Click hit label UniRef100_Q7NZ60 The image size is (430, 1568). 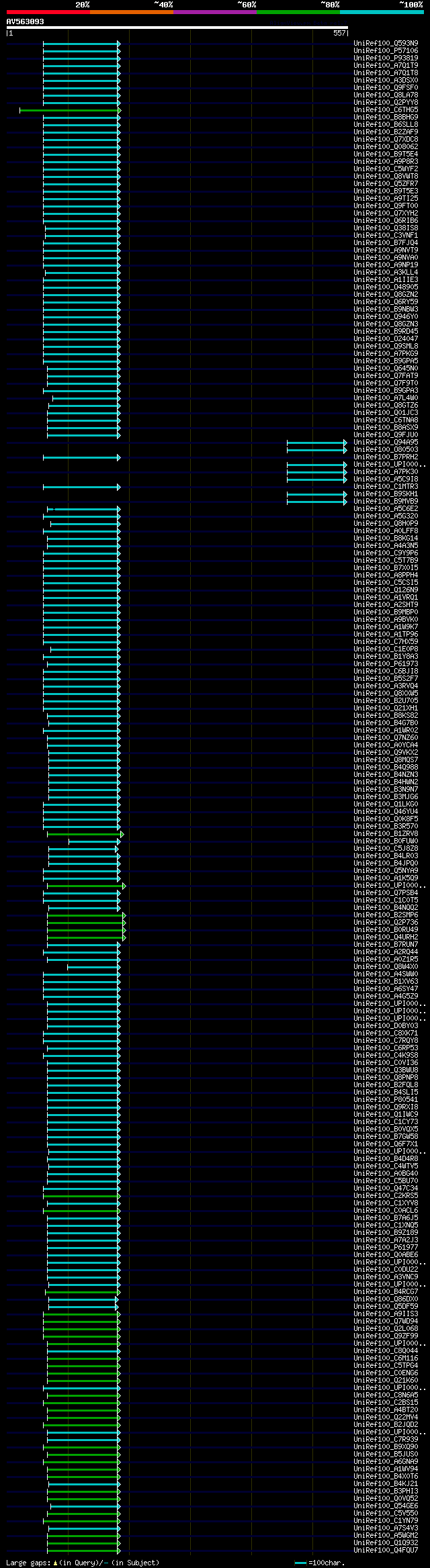pos(386,738)
